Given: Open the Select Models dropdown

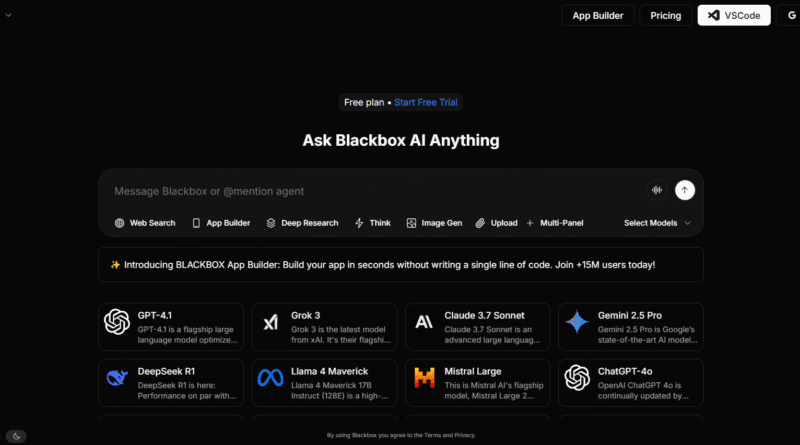Looking at the screenshot, I should point(657,223).
